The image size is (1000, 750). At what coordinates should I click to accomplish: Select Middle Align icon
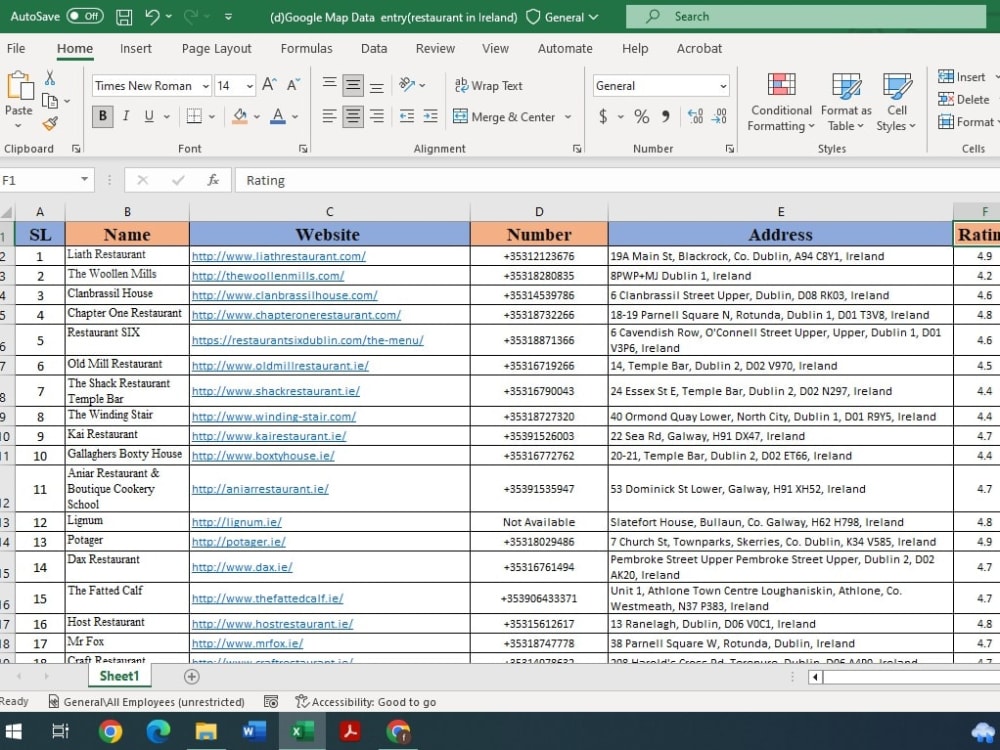point(353,85)
